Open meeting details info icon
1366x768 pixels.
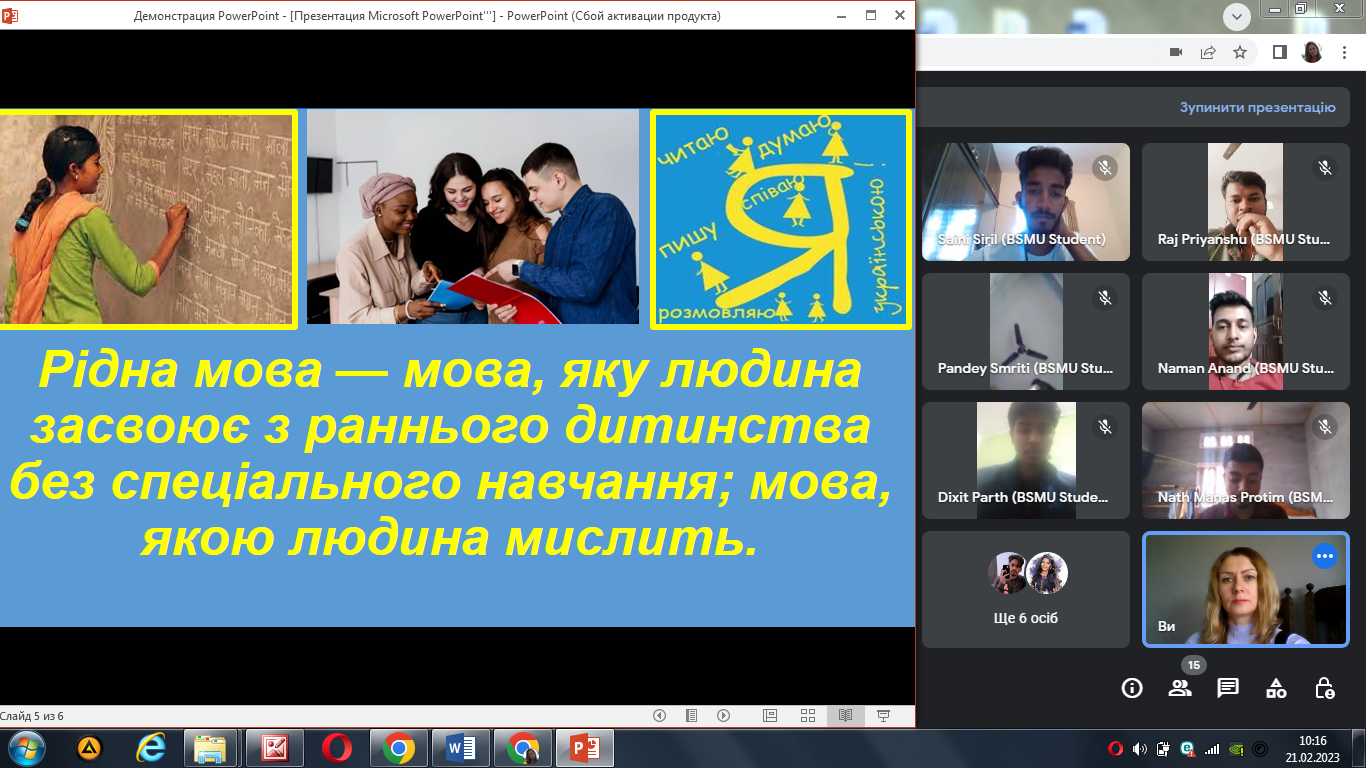[1132, 688]
